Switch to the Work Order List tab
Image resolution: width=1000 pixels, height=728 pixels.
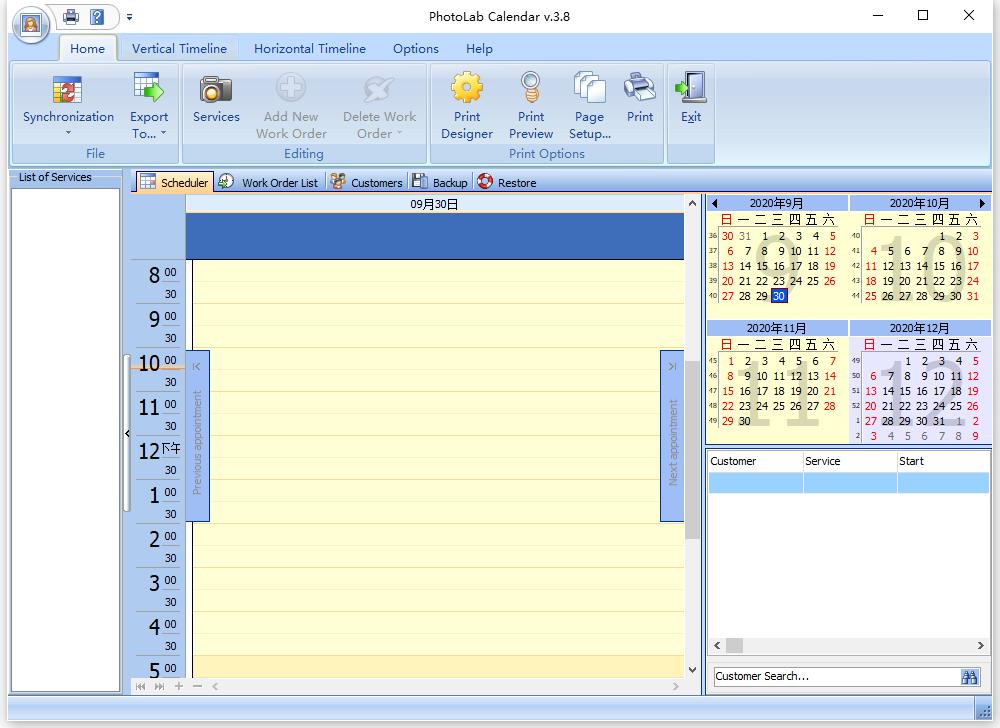click(x=277, y=182)
